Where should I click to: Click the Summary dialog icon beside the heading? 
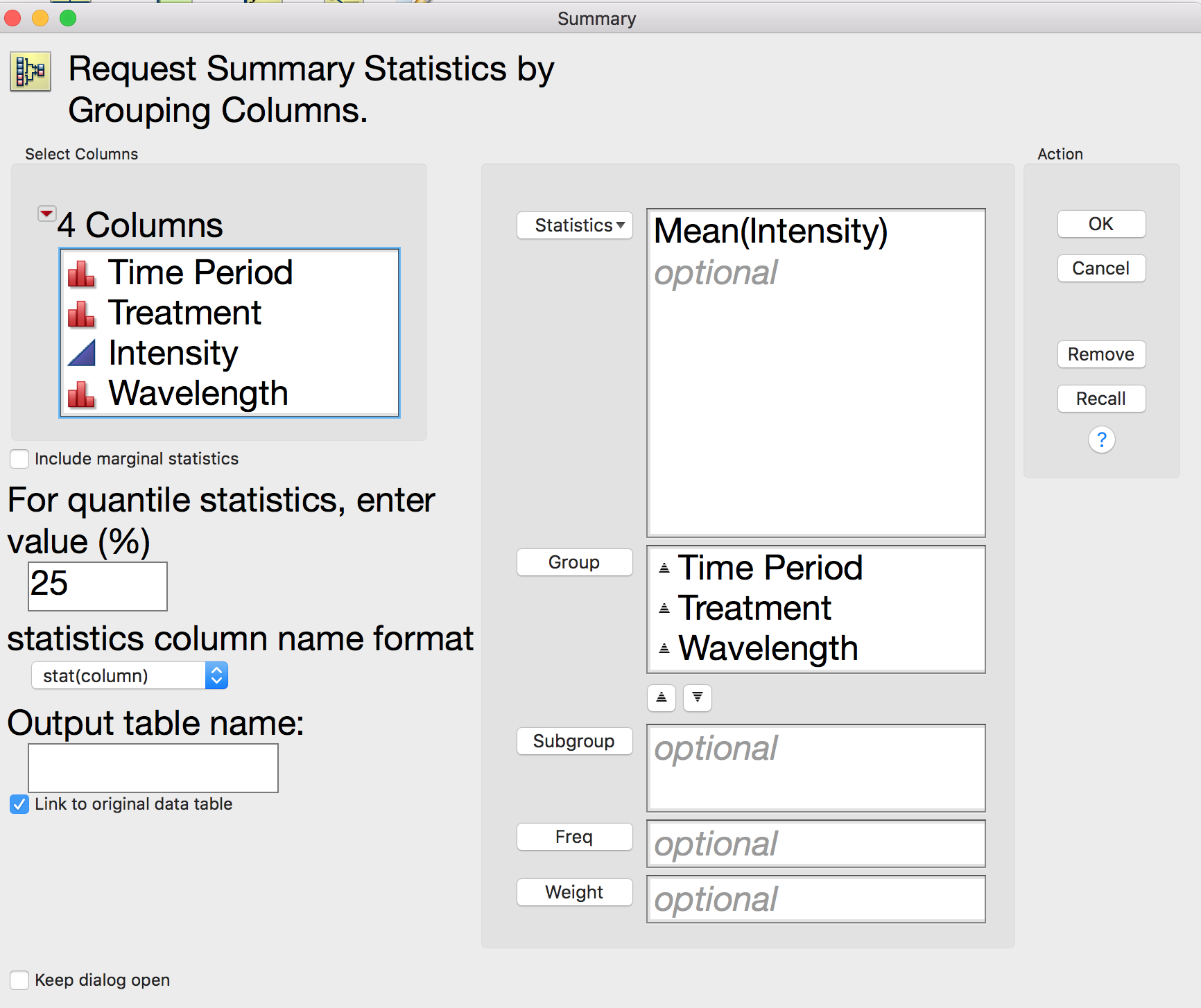click(x=31, y=71)
